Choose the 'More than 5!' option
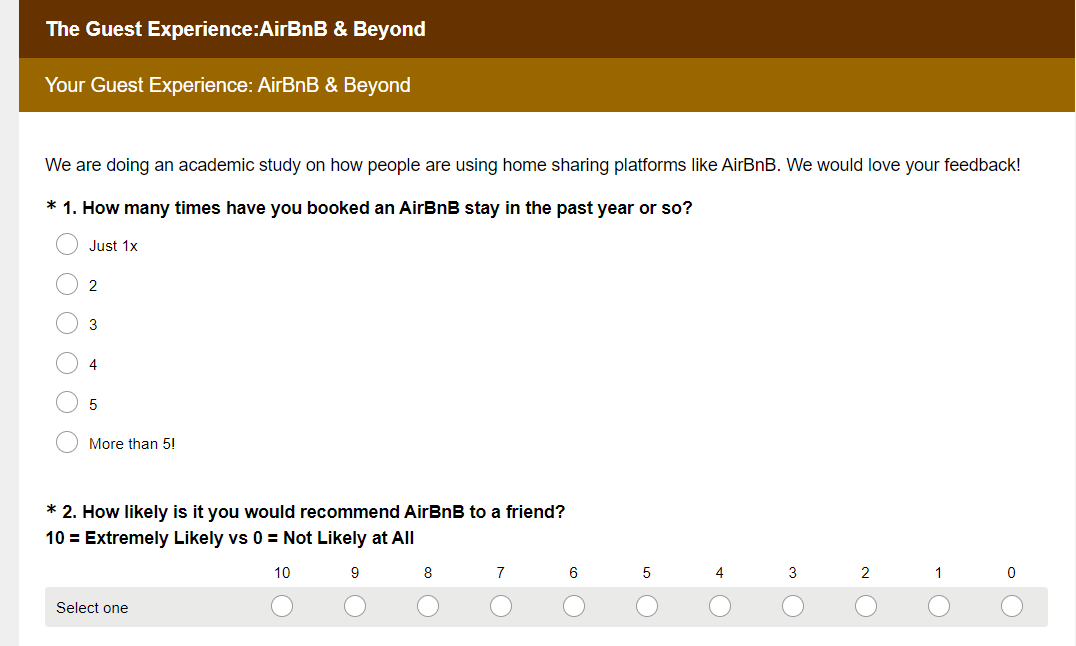The height and width of the screenshot is (646, 1076). point(67,443)
